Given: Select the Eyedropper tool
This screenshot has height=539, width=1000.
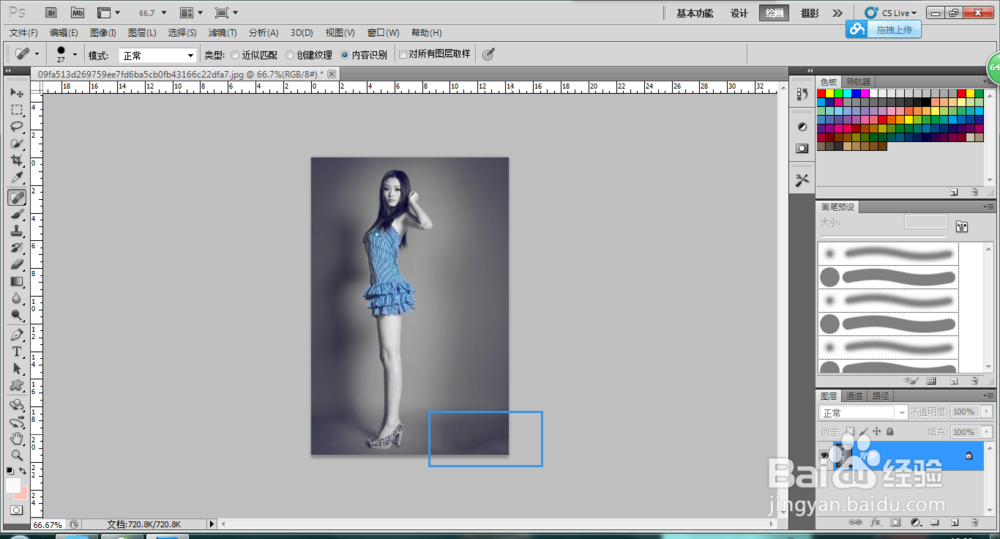Looking at the screenshot, I should [17, 177].
